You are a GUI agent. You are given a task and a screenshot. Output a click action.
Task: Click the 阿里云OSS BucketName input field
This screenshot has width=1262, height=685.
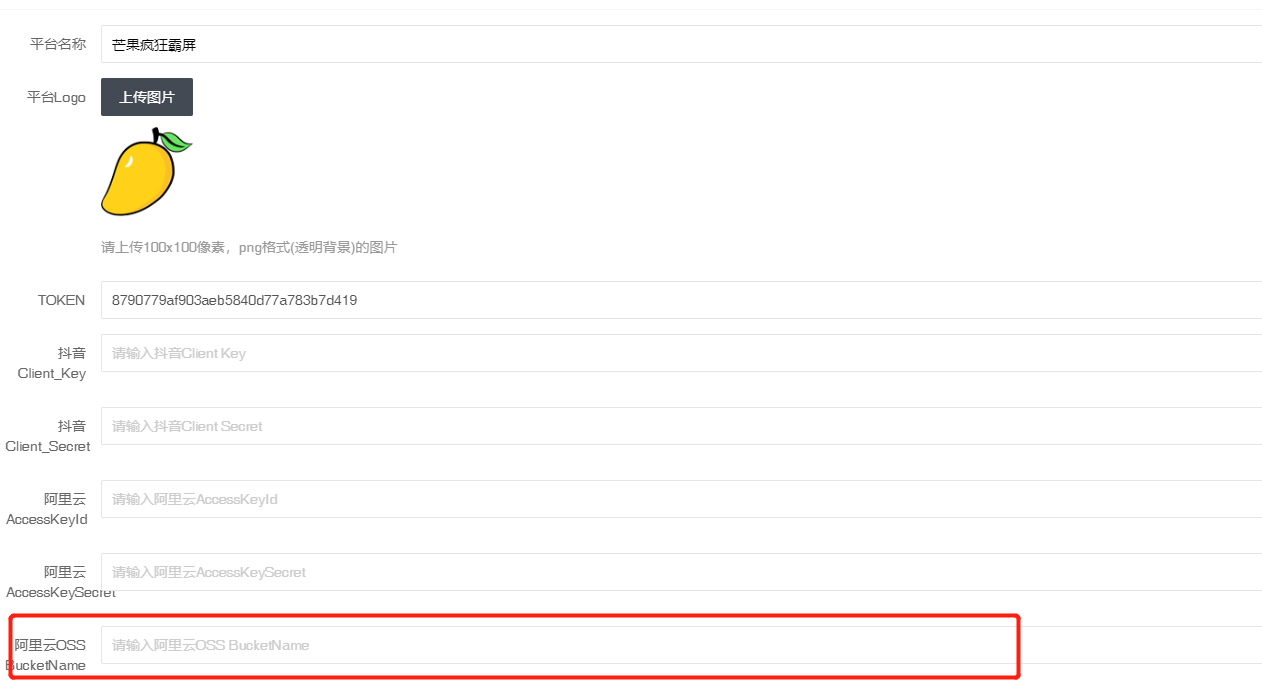(x=681, y=645)
